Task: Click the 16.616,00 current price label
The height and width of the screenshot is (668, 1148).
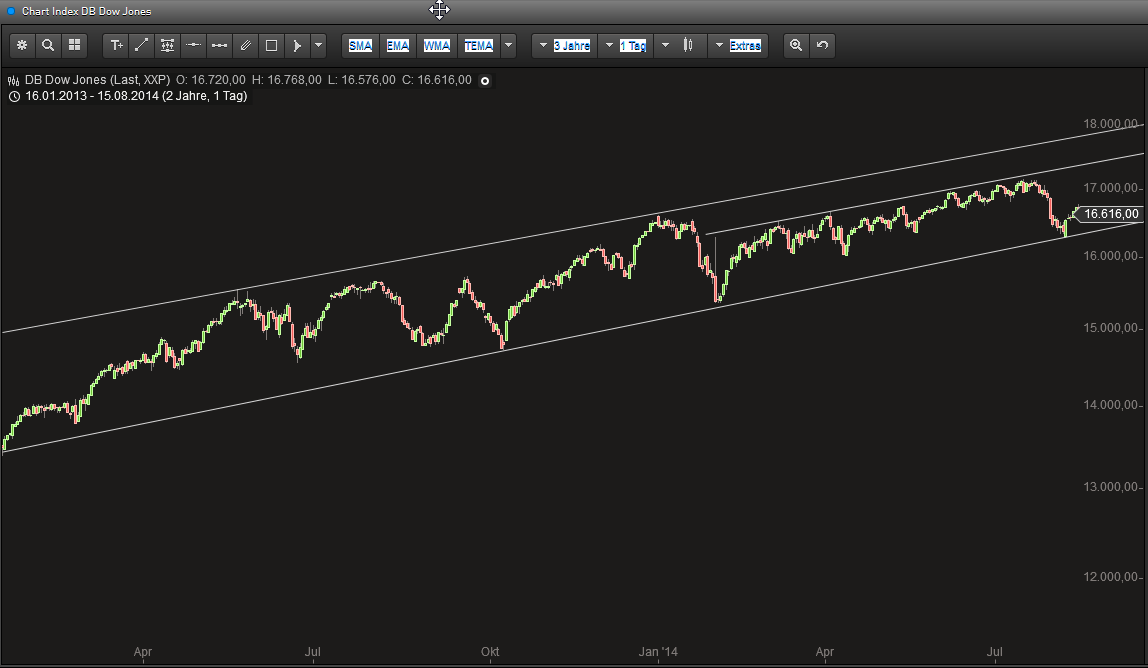Action: (x=1111, y=214)
